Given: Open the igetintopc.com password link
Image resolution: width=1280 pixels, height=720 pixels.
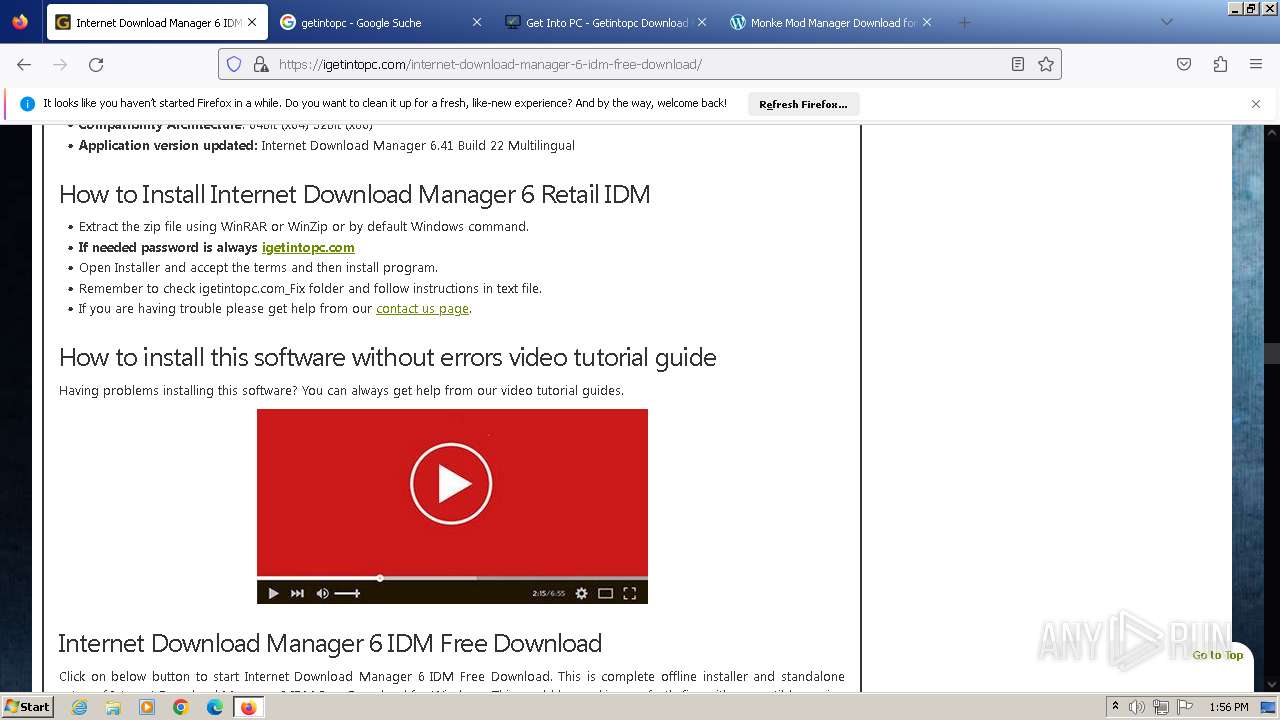Looking at the screenshot, I should 308,247.
